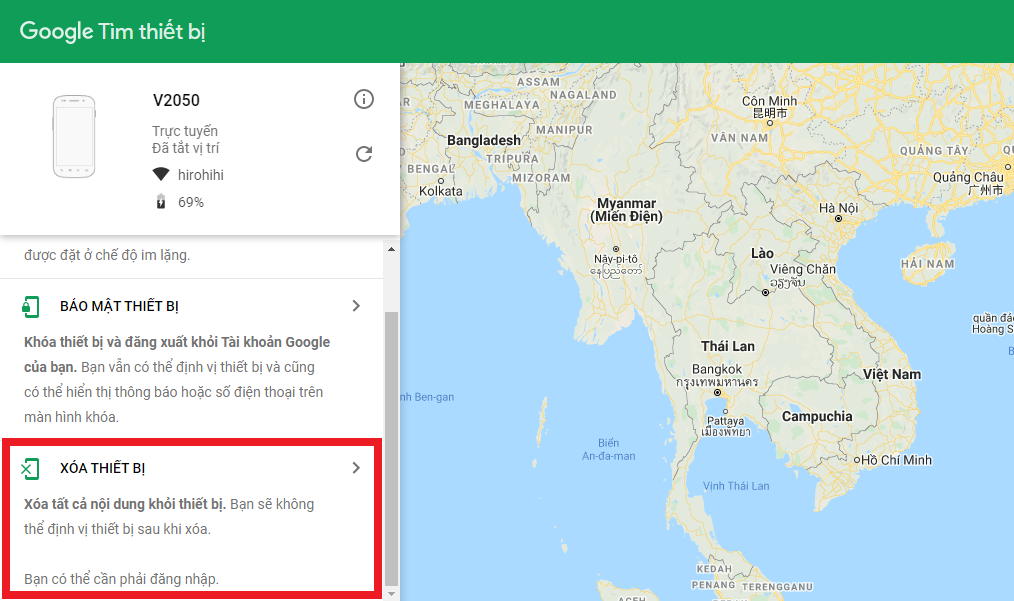
Task: Click the hirohihi network name
Action: point(200,175)
